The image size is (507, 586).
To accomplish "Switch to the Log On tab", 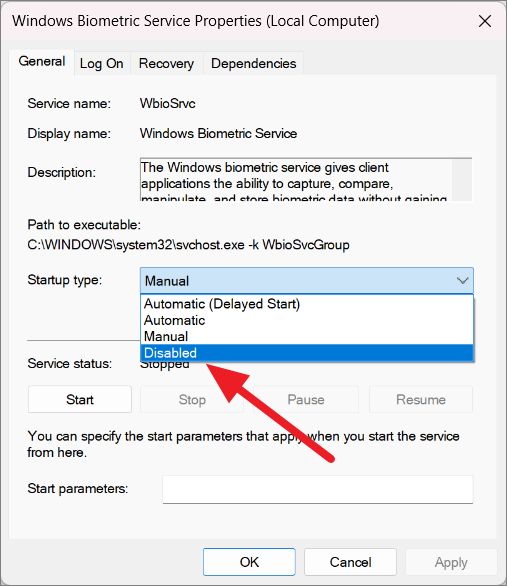I will tap(102, 64).
